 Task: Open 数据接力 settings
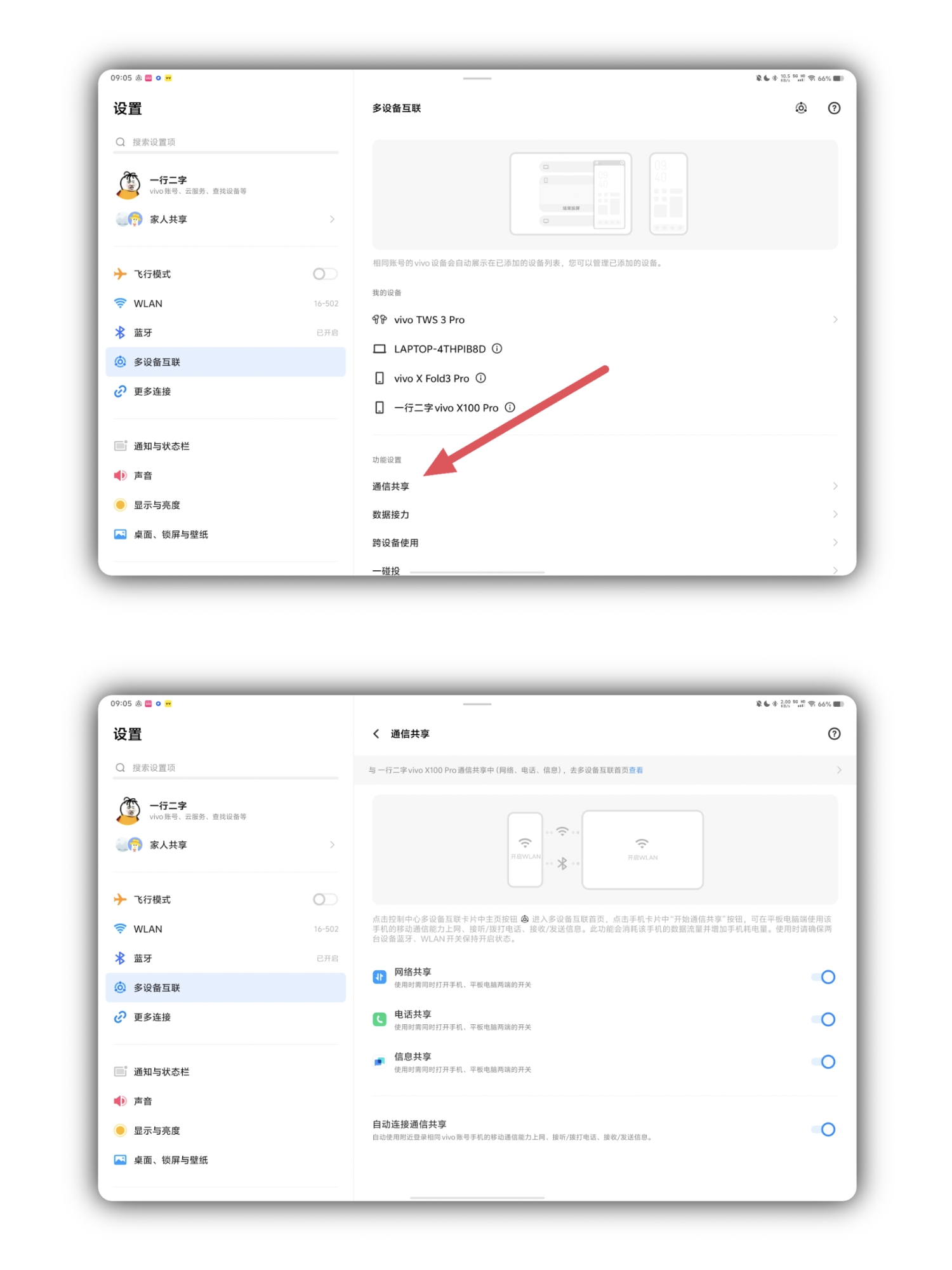pos(605,514)
